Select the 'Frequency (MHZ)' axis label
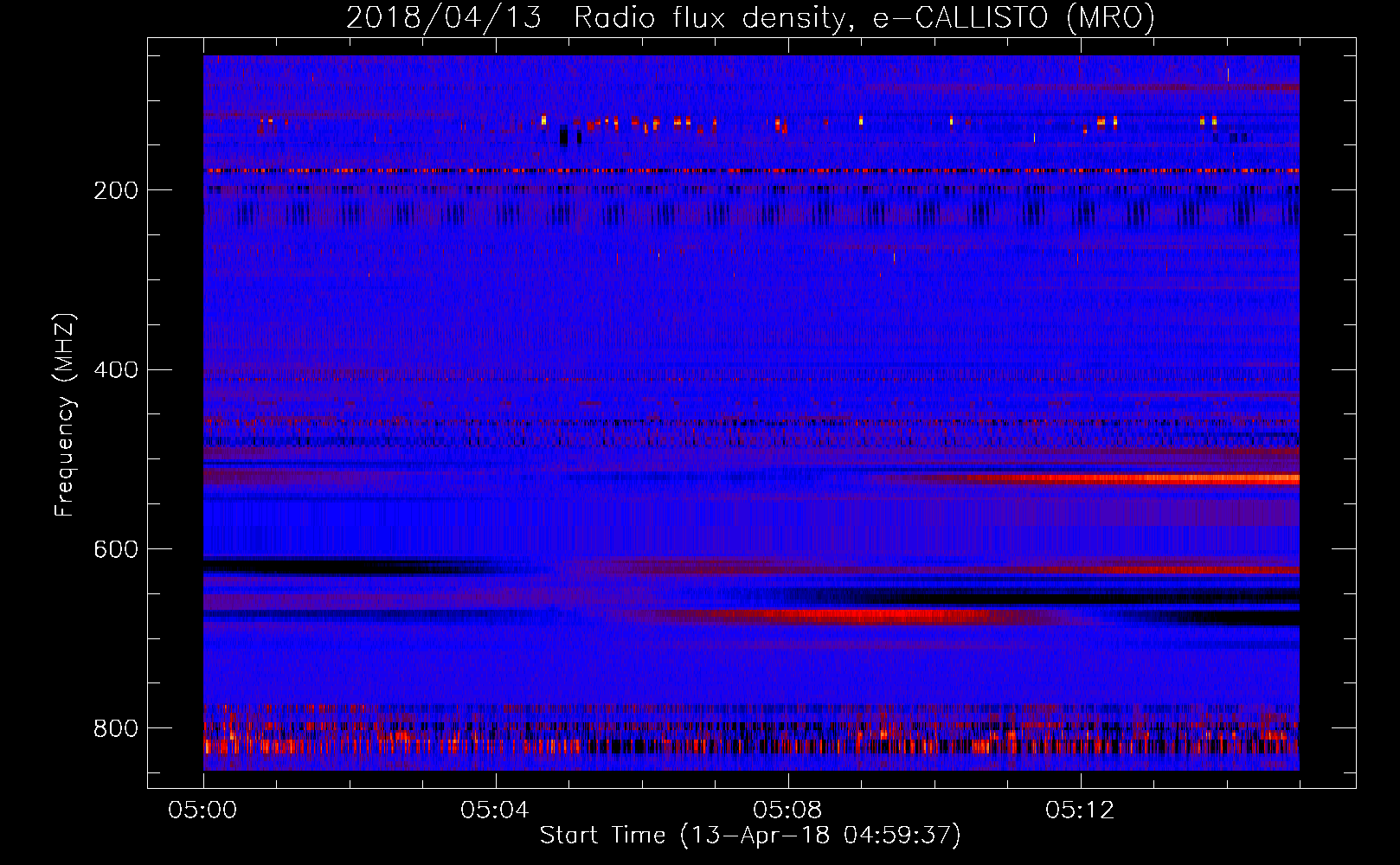 (x=65, y=415)
